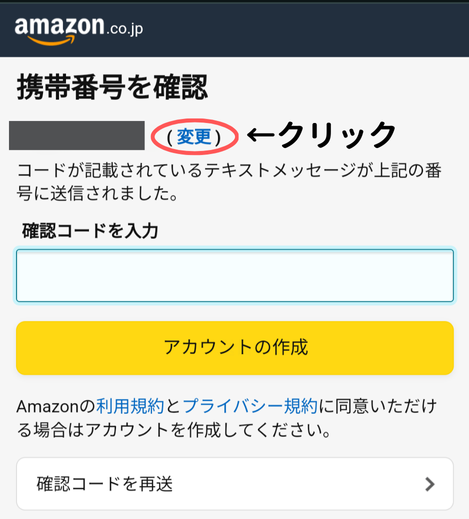Click the red oval around 変更
This screenshot has width=469, height=519.
pos(195,137)
